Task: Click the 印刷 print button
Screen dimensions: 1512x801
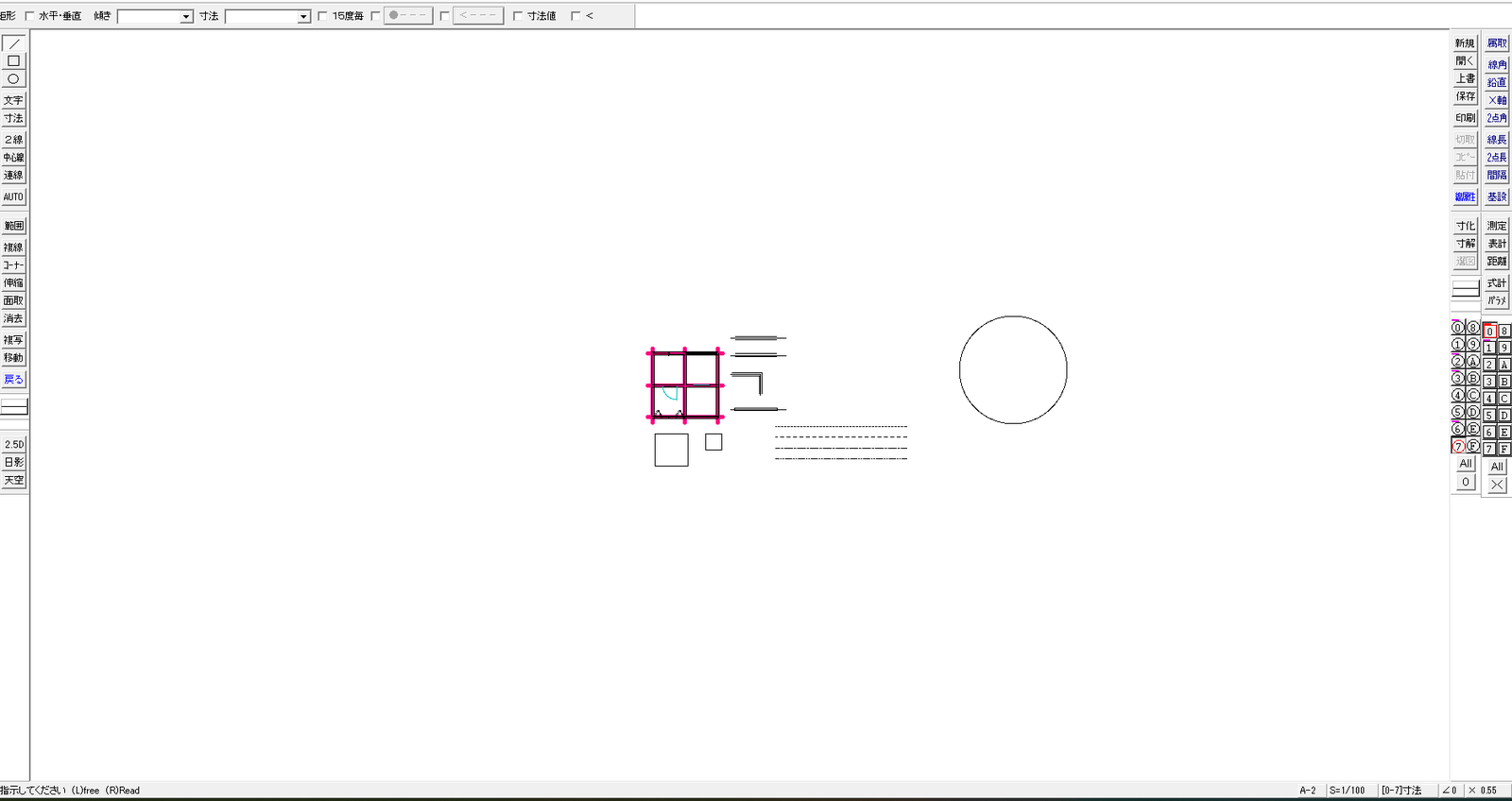Action: [1465, 118]
